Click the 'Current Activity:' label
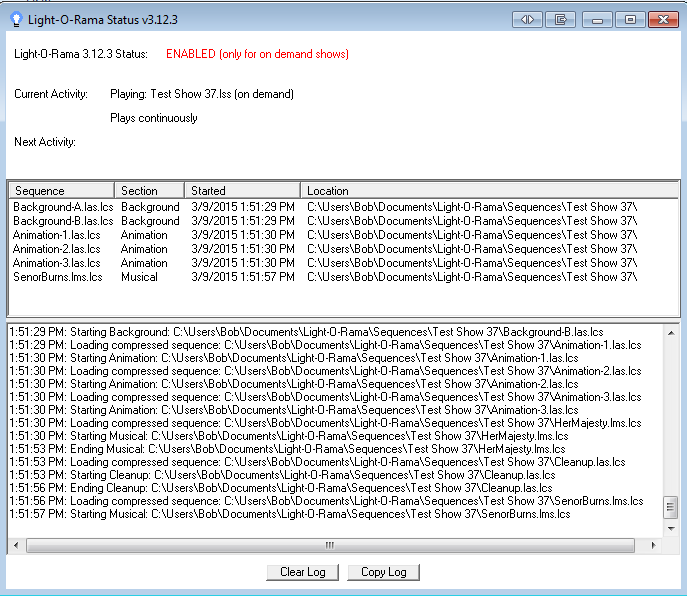The image size is (687, 596). tap(51, 94)
